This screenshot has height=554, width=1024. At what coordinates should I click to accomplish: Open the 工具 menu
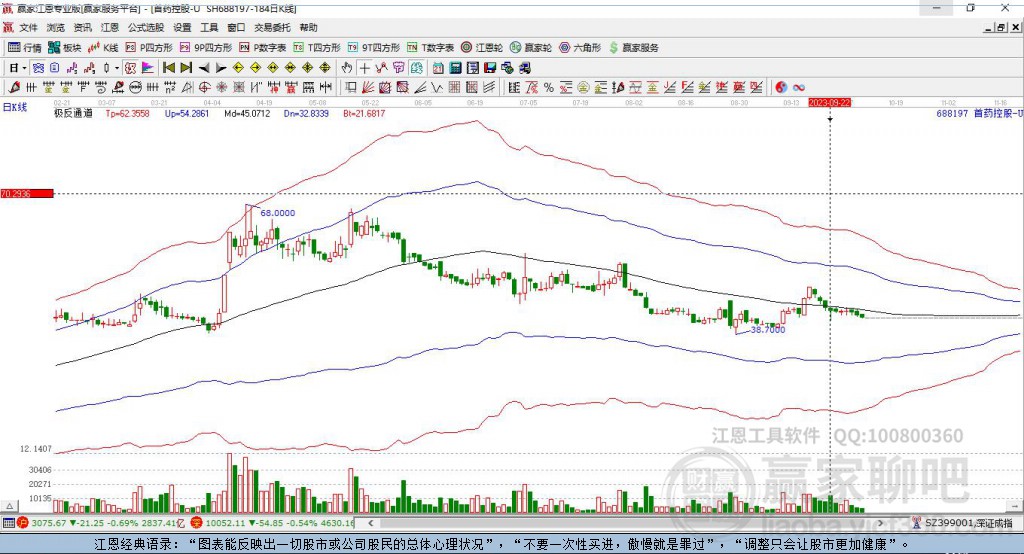[209, 27]
